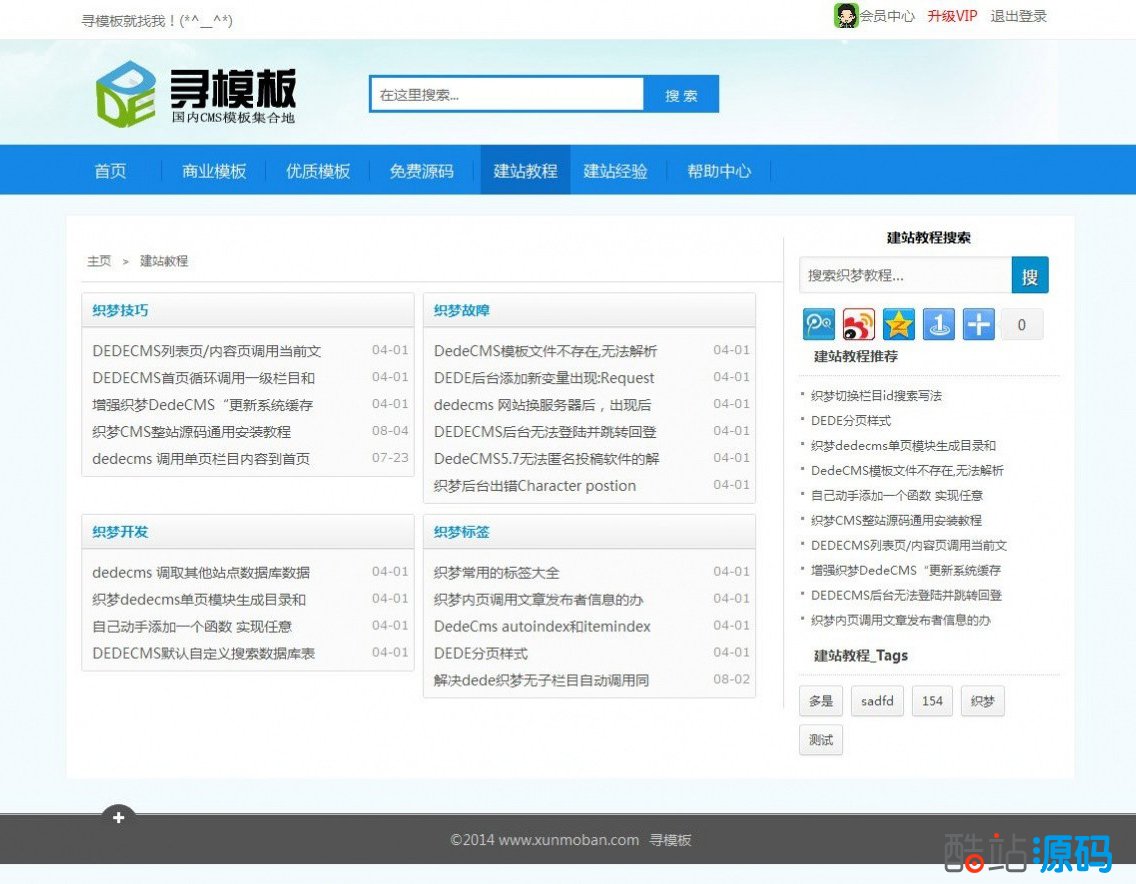Open article 织梦常用的标签大全
This screenshot has width=1136, height=884.
496,573
